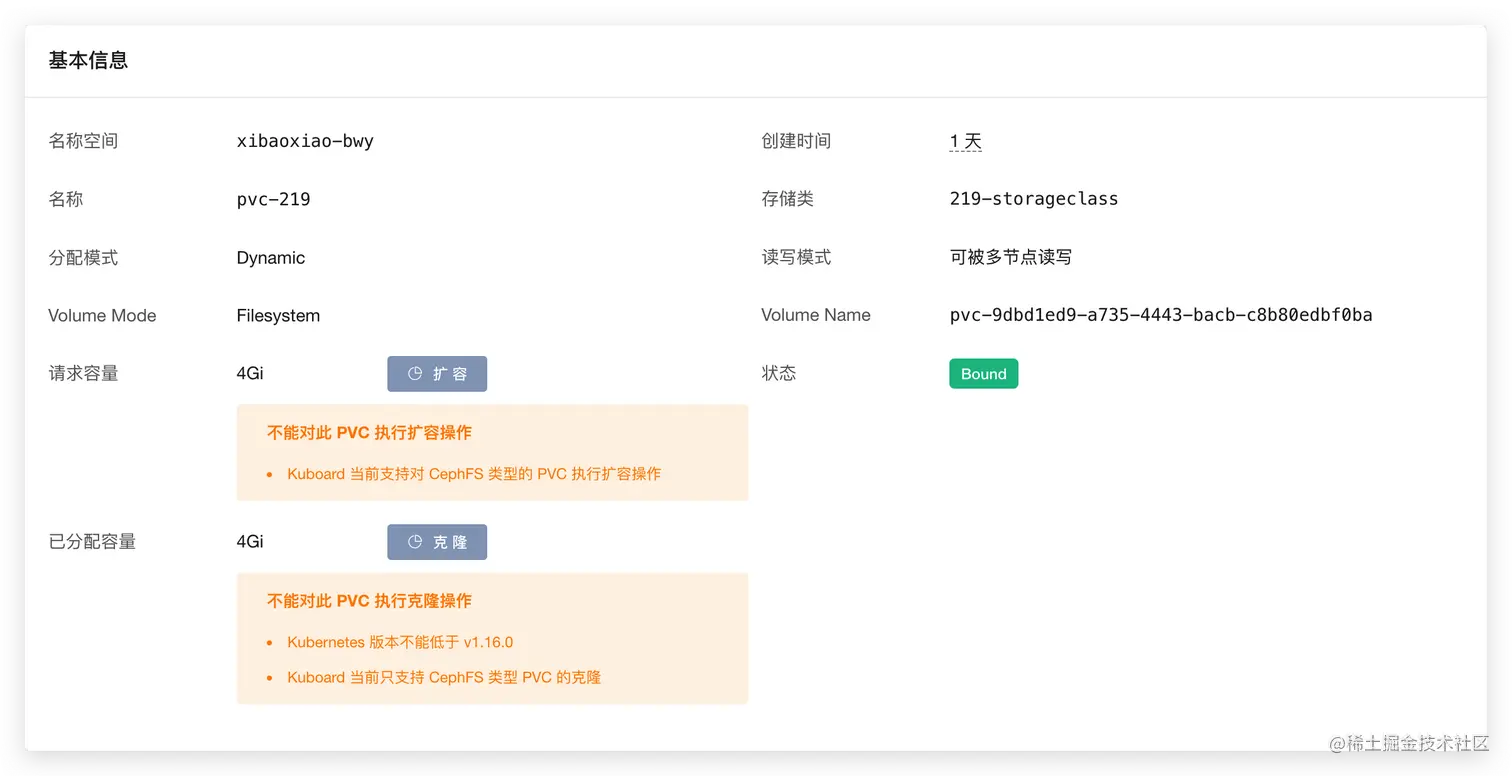Click the 不能对此 PVC 执行克隆操作 warning title
Screen dimensions: 1512x776
point(369,601)
